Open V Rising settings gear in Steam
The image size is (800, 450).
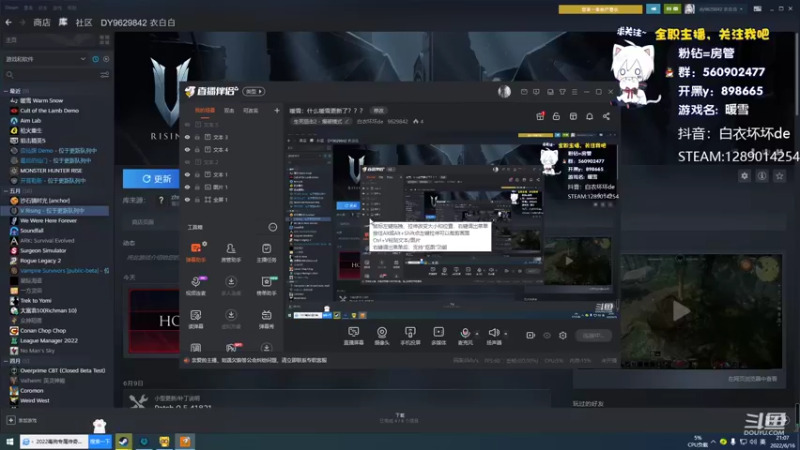(x=744, y=176)
